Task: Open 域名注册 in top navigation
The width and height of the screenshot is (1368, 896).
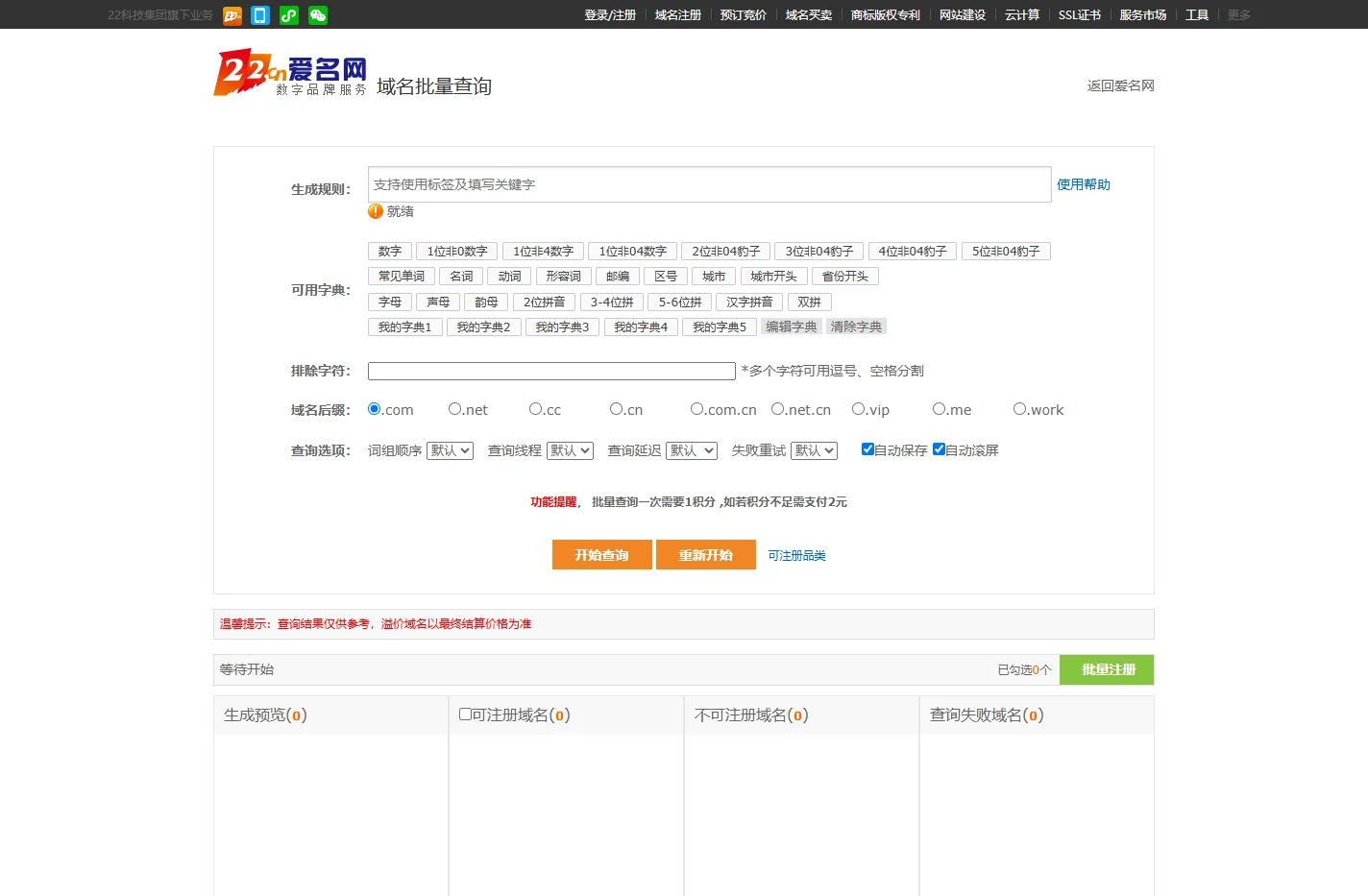Action: tap(678, 15)
